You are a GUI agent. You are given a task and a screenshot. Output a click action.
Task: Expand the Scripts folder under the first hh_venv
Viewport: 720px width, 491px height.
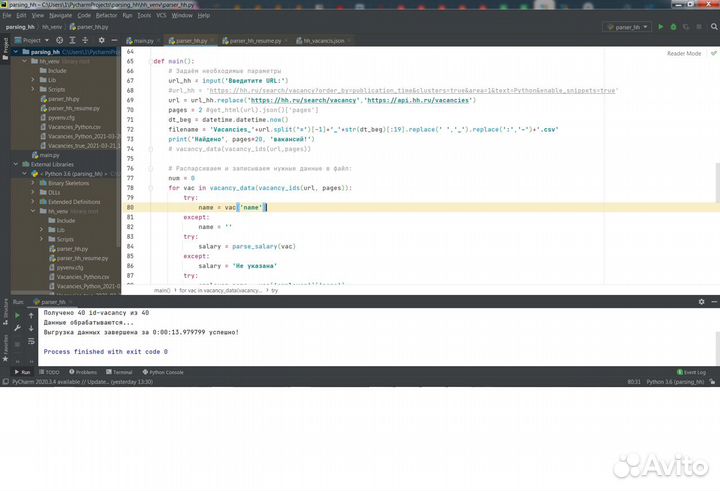pos(33,89)
